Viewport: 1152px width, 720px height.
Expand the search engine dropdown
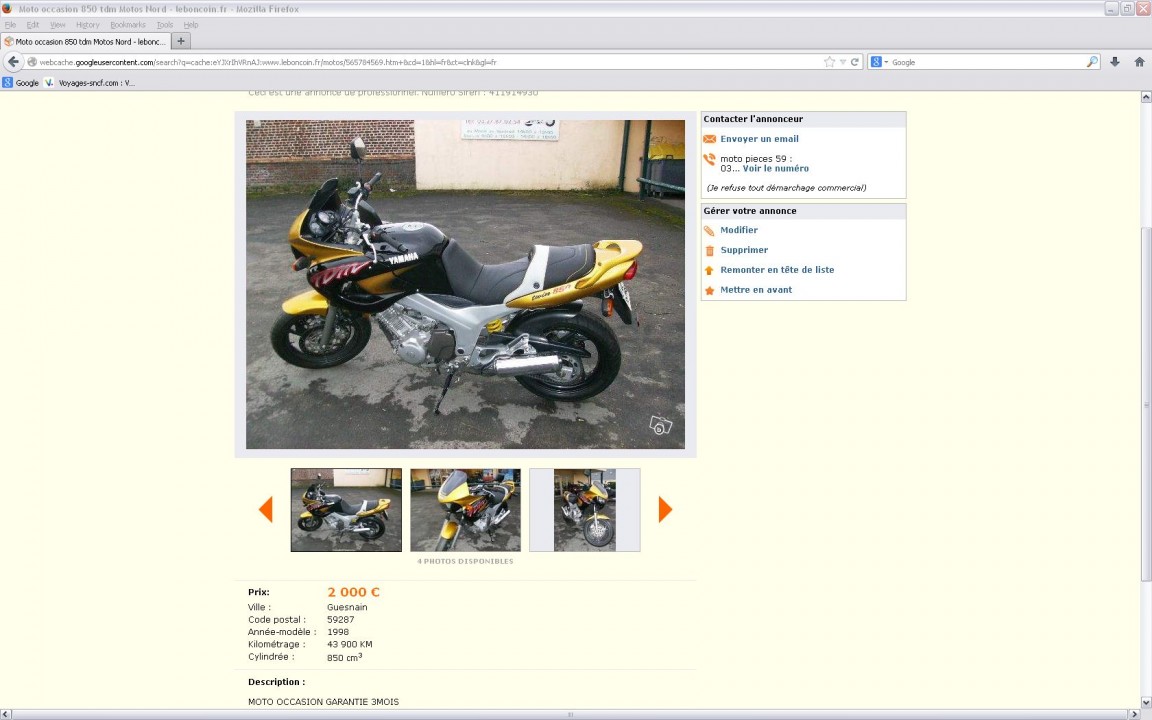pyautogui.click(x=879, y=62)
